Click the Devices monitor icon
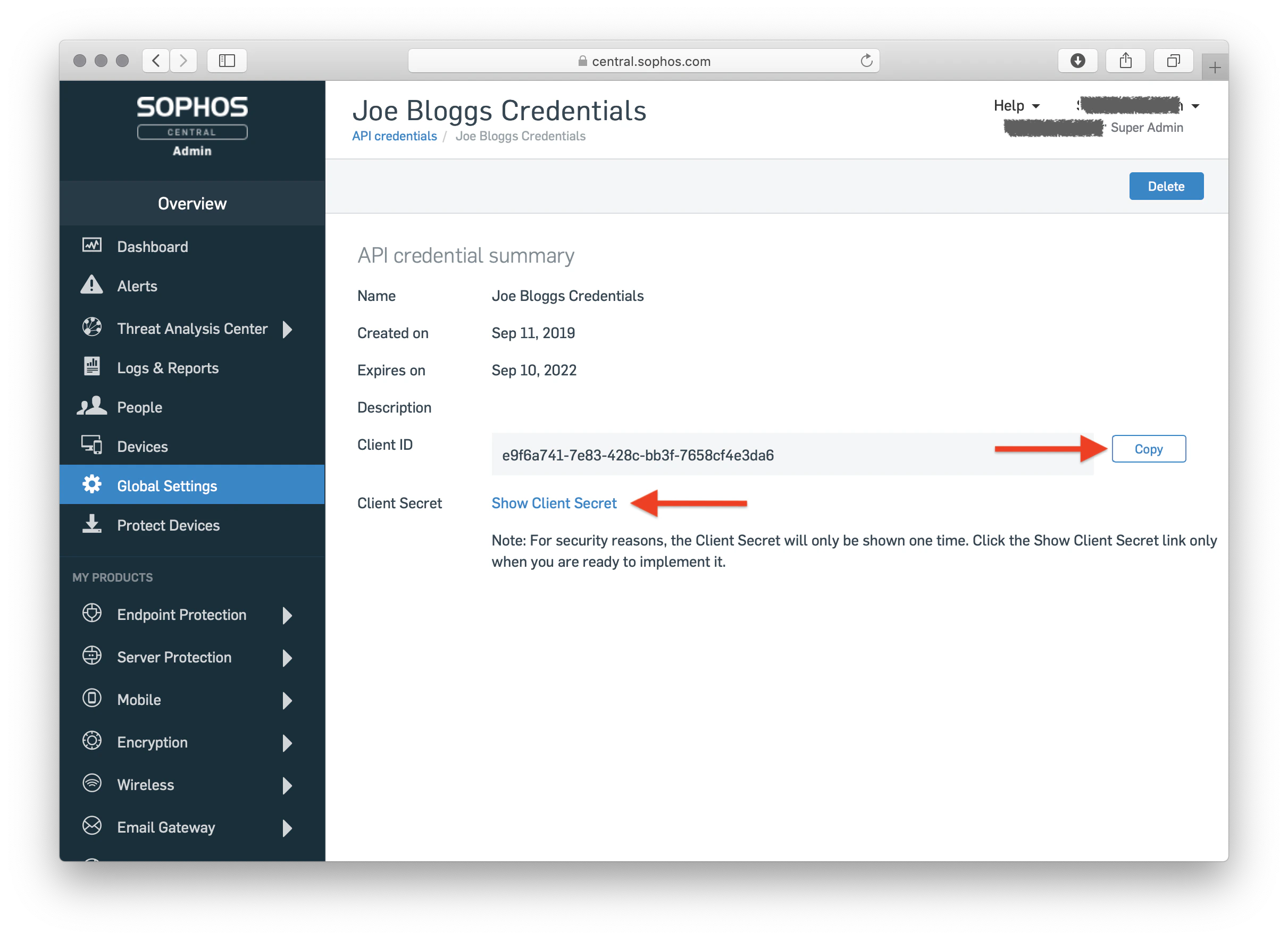Image resolution: width=1288 pixels, height=940 pixels. [x=91, y=445]
